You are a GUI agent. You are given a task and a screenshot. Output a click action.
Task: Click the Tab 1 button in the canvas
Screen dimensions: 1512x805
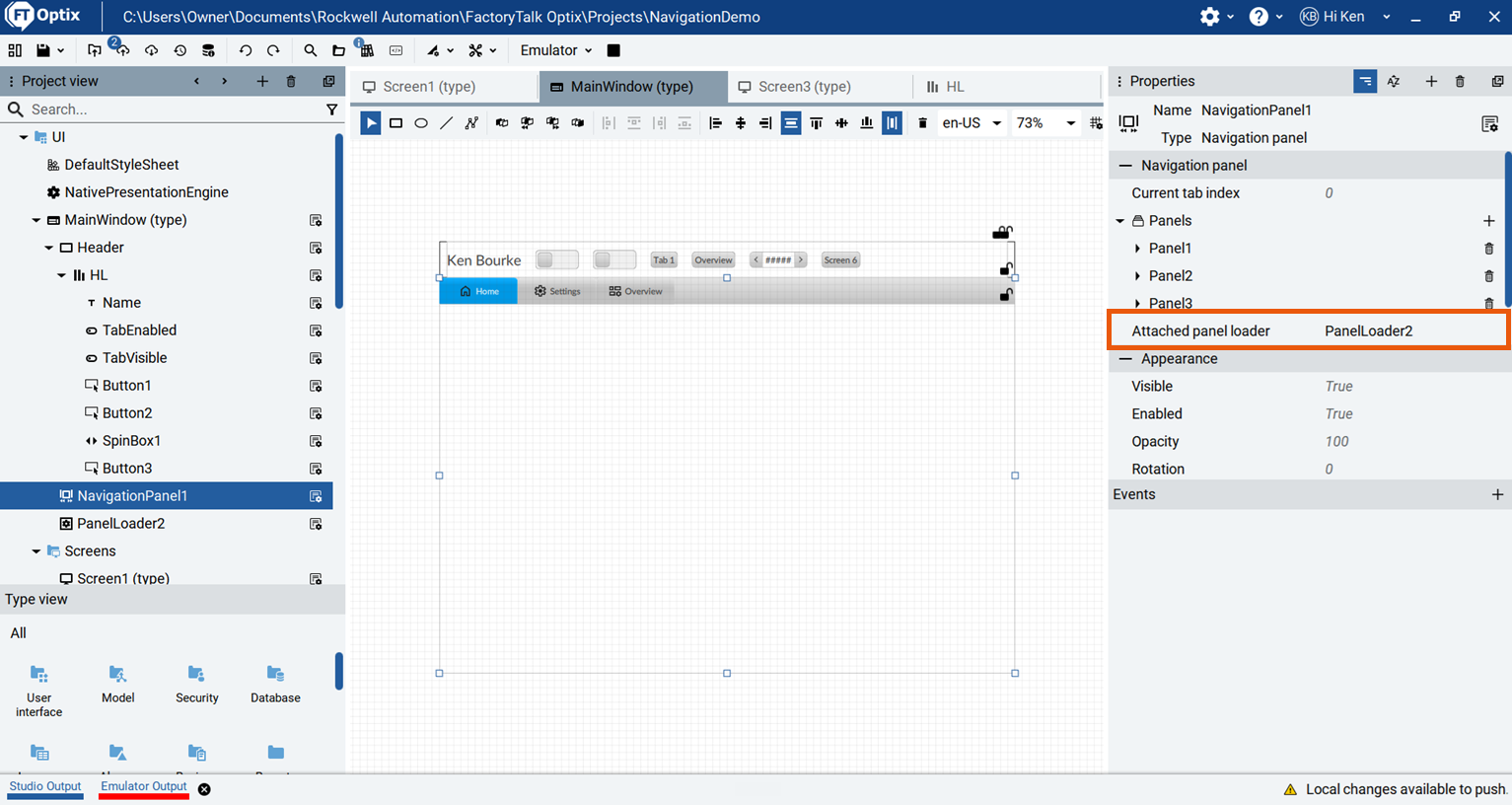coord(664,259)
